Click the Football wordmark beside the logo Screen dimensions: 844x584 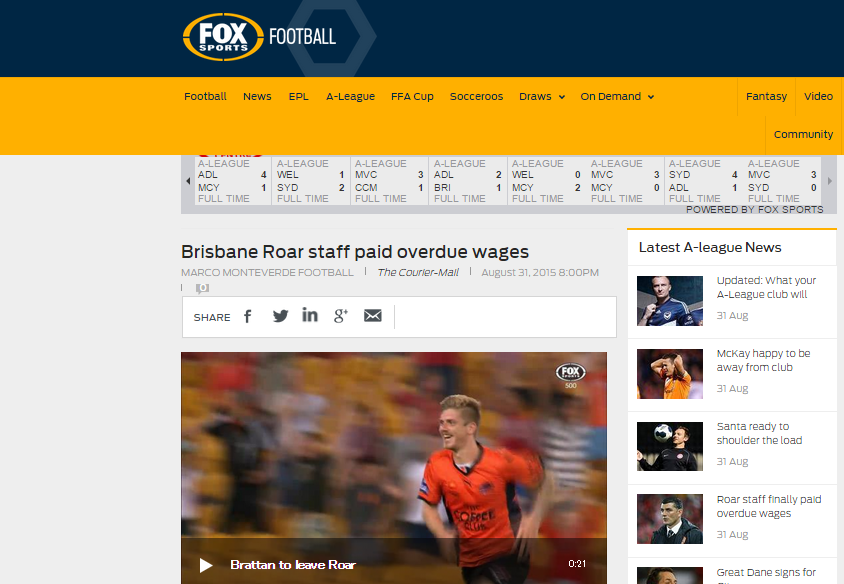coord(303,37)
